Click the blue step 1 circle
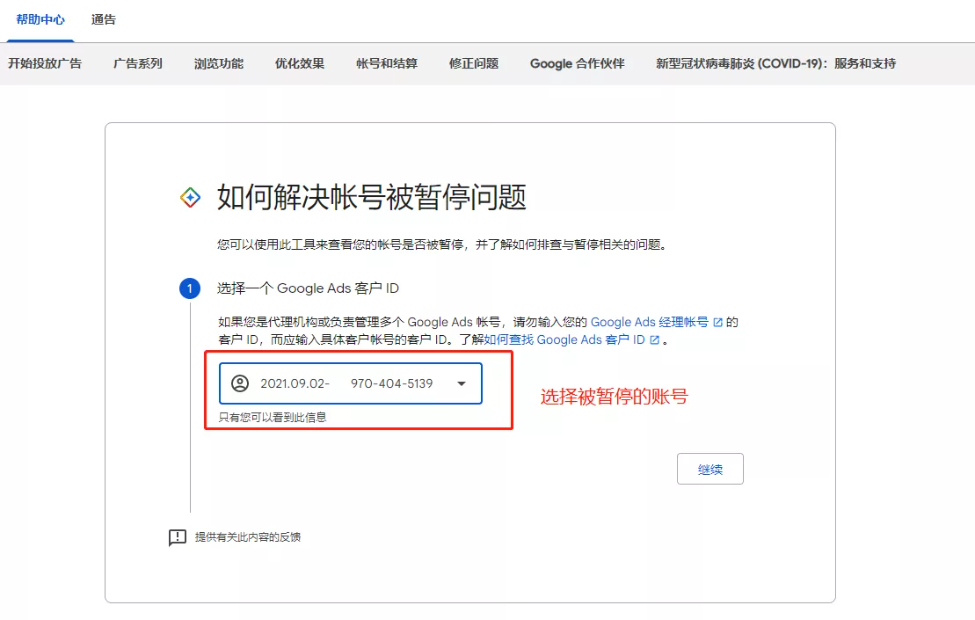The width and height of the screenshot is (975, 620). tap(190, 289)
